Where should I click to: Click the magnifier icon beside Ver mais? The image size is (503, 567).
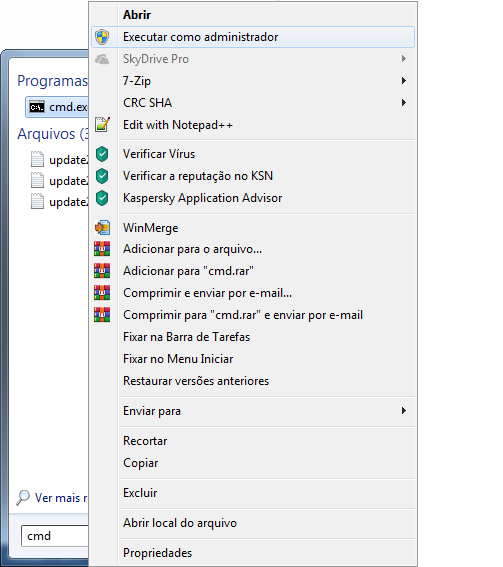click(x=23, y=498)
